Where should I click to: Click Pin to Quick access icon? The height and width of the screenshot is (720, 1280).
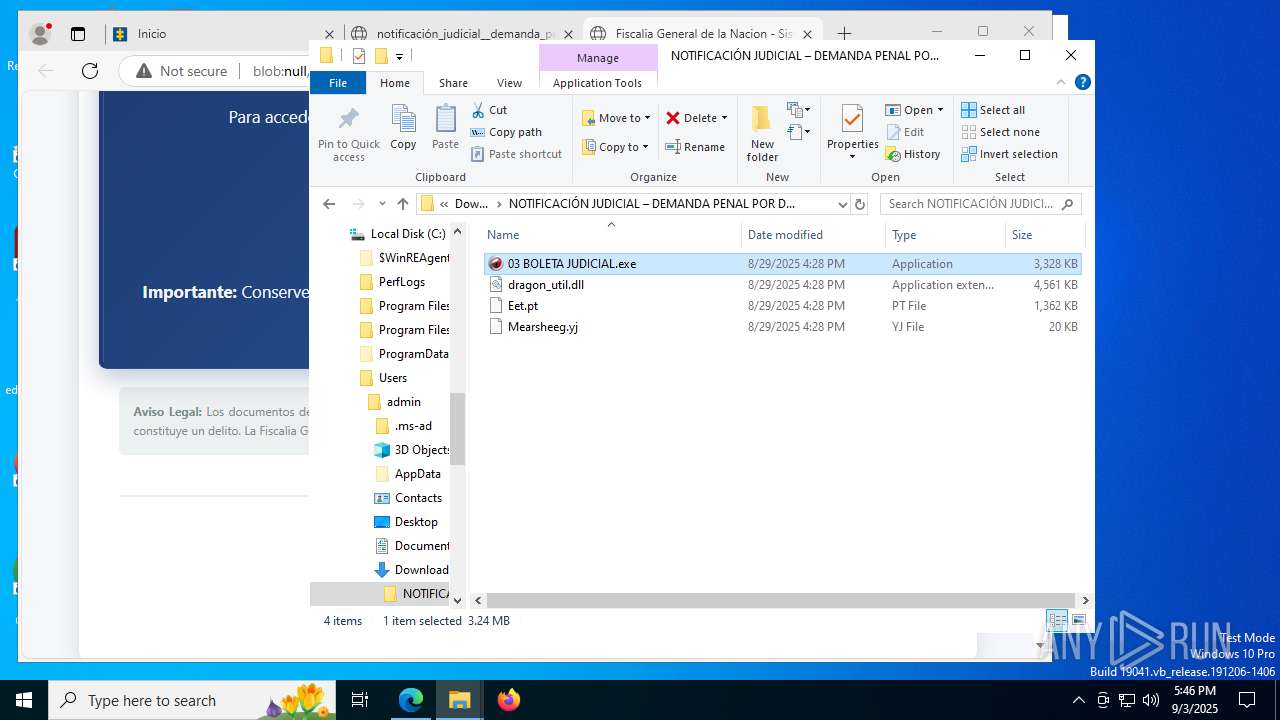point(349,119)
